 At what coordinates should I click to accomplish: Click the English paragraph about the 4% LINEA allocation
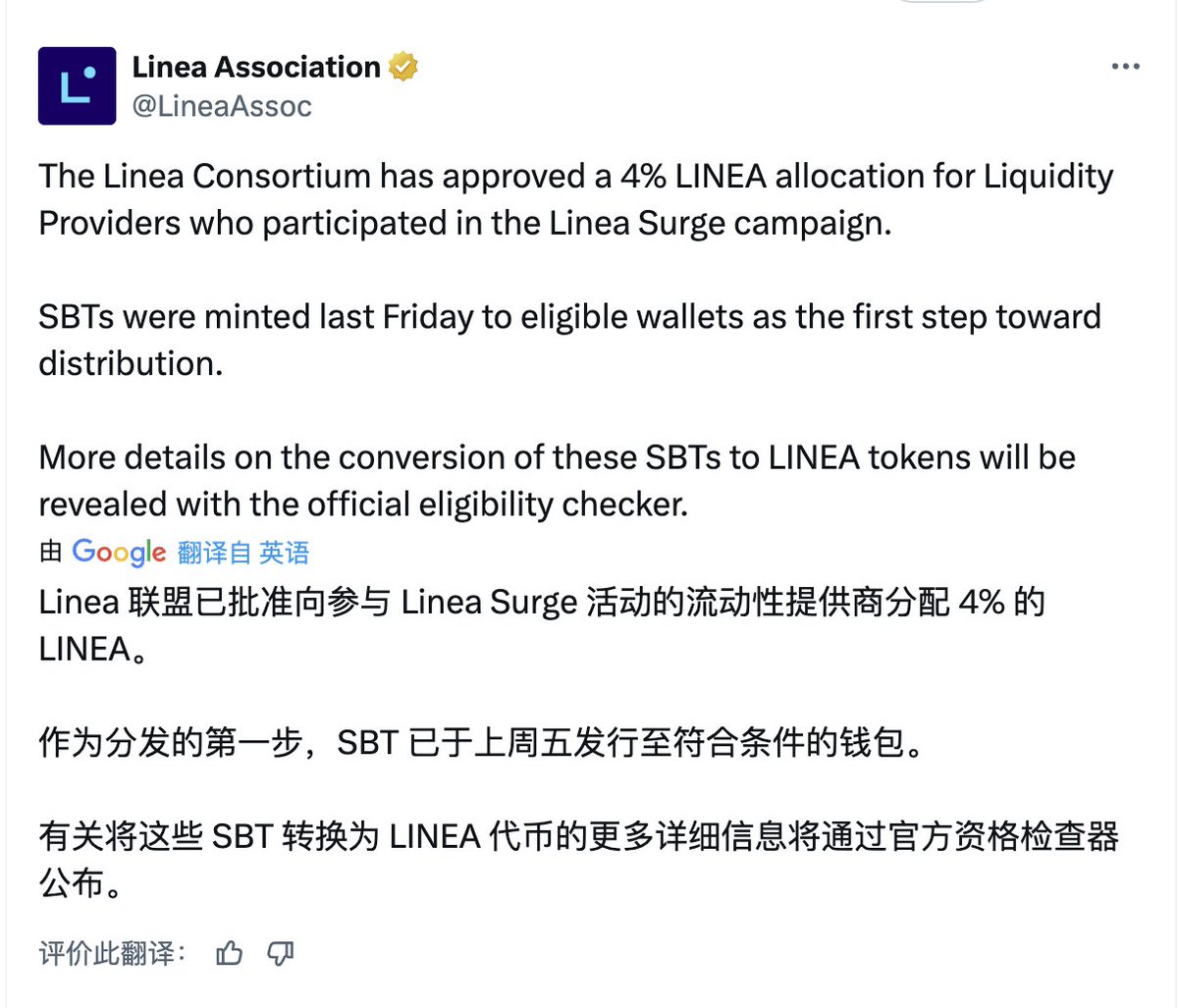point(576,199)
